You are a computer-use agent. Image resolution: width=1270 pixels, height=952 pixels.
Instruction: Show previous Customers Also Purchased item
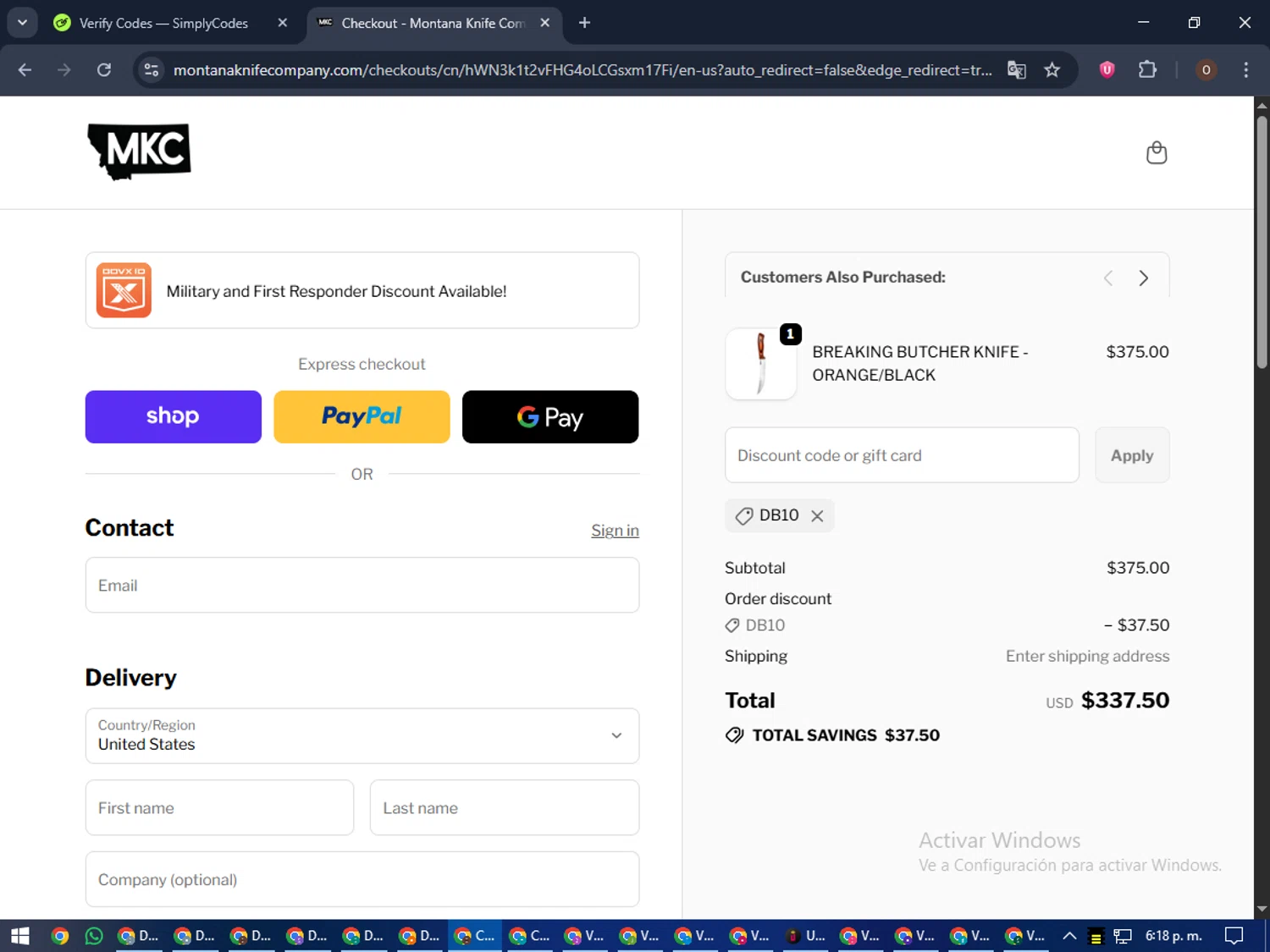(x=1108, y=278)
